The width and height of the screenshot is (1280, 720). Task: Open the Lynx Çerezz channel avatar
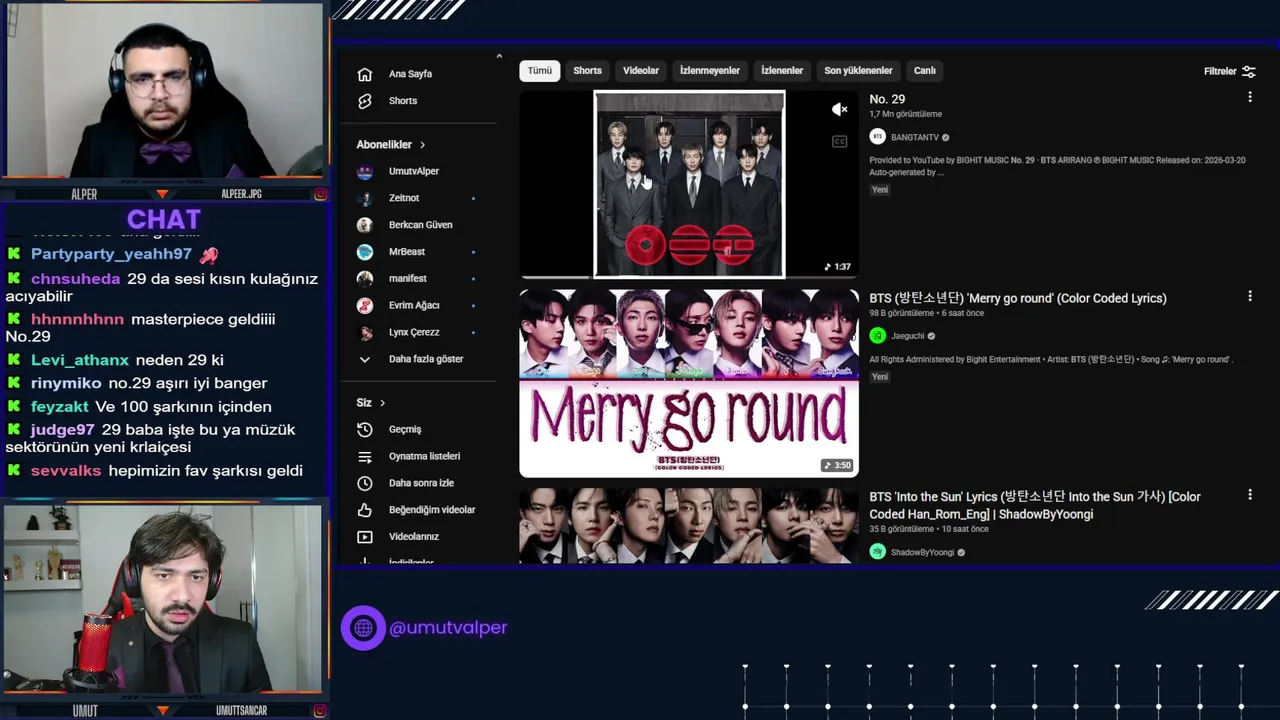(365, 332)
